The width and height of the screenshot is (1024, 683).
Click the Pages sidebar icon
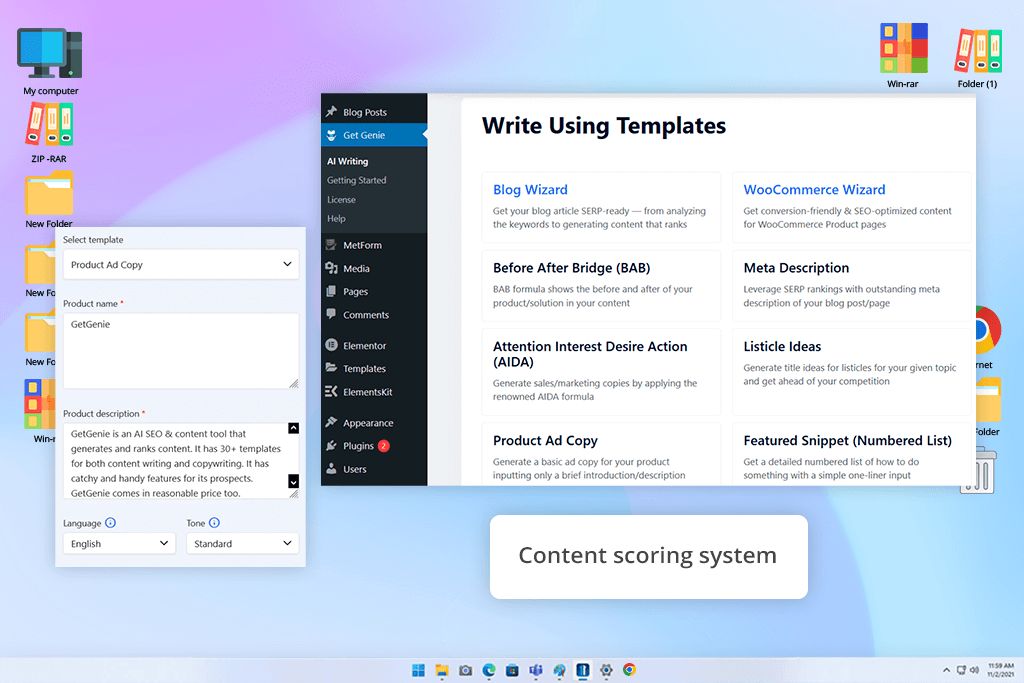[x=332, y=291]
